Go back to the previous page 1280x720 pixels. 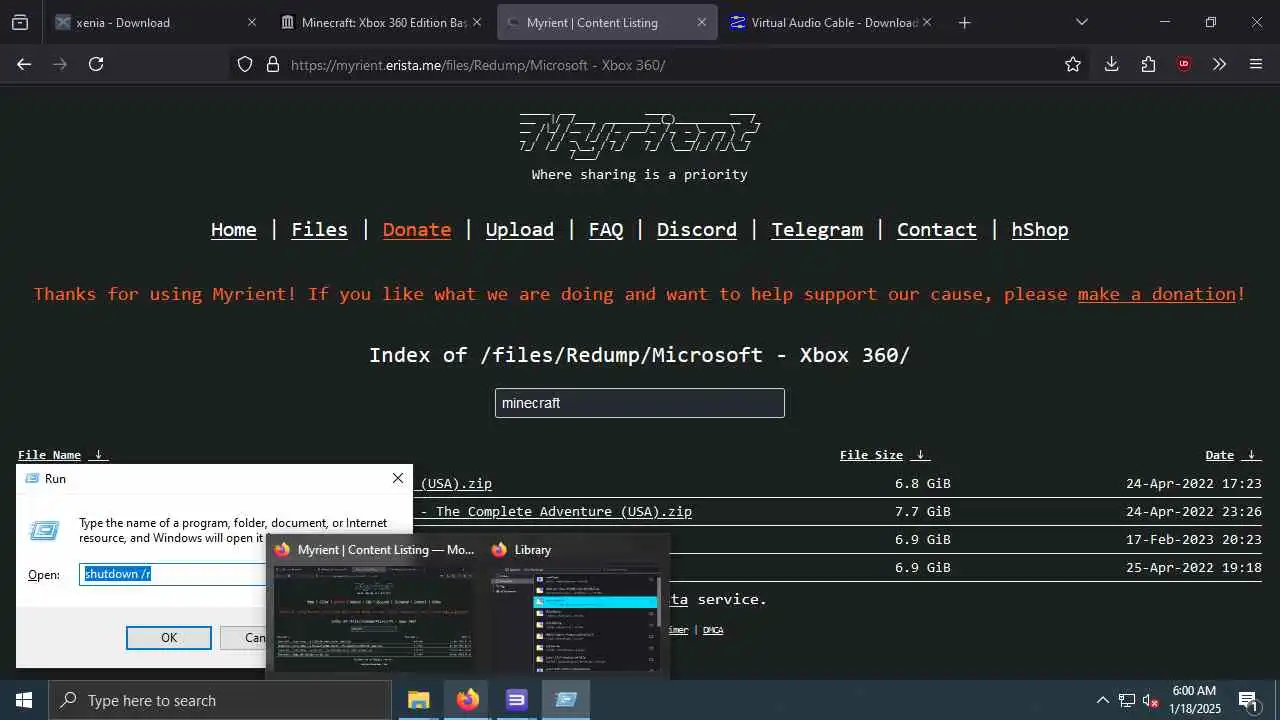pyautogui.click(x=24, y=64)
